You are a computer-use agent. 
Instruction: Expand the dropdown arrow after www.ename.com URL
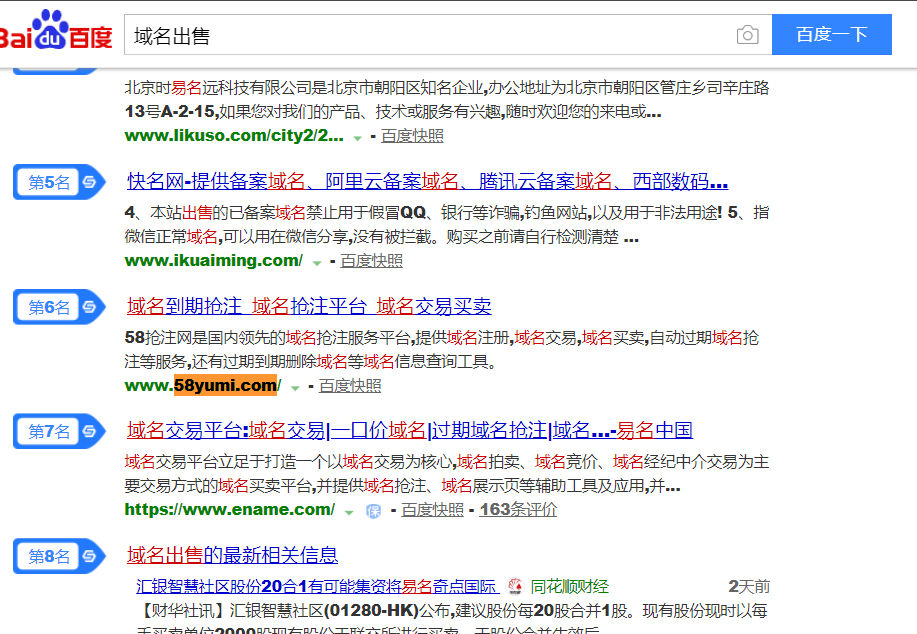click(349, 512)
